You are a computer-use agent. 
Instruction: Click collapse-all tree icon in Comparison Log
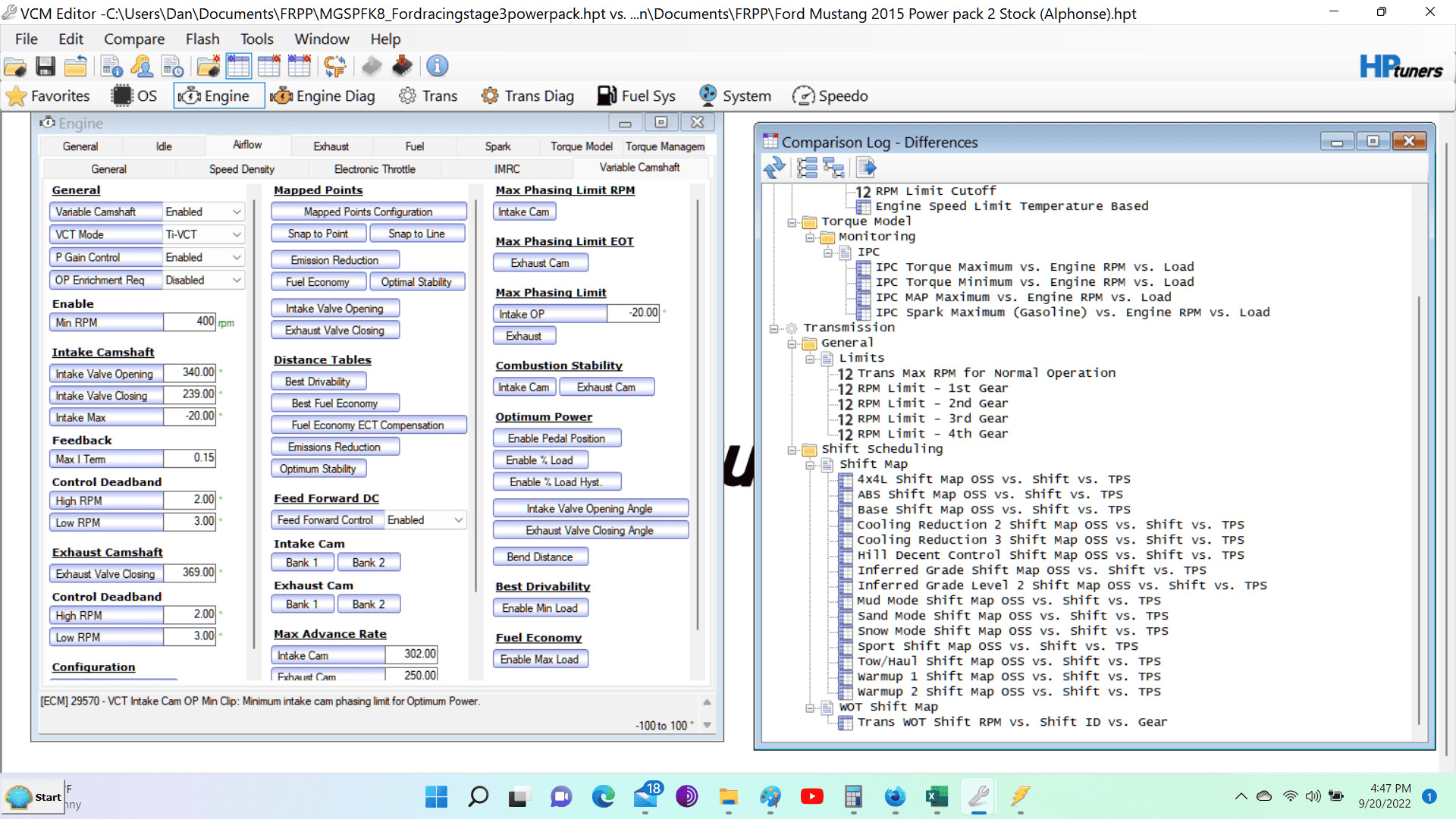click(833, 167)
